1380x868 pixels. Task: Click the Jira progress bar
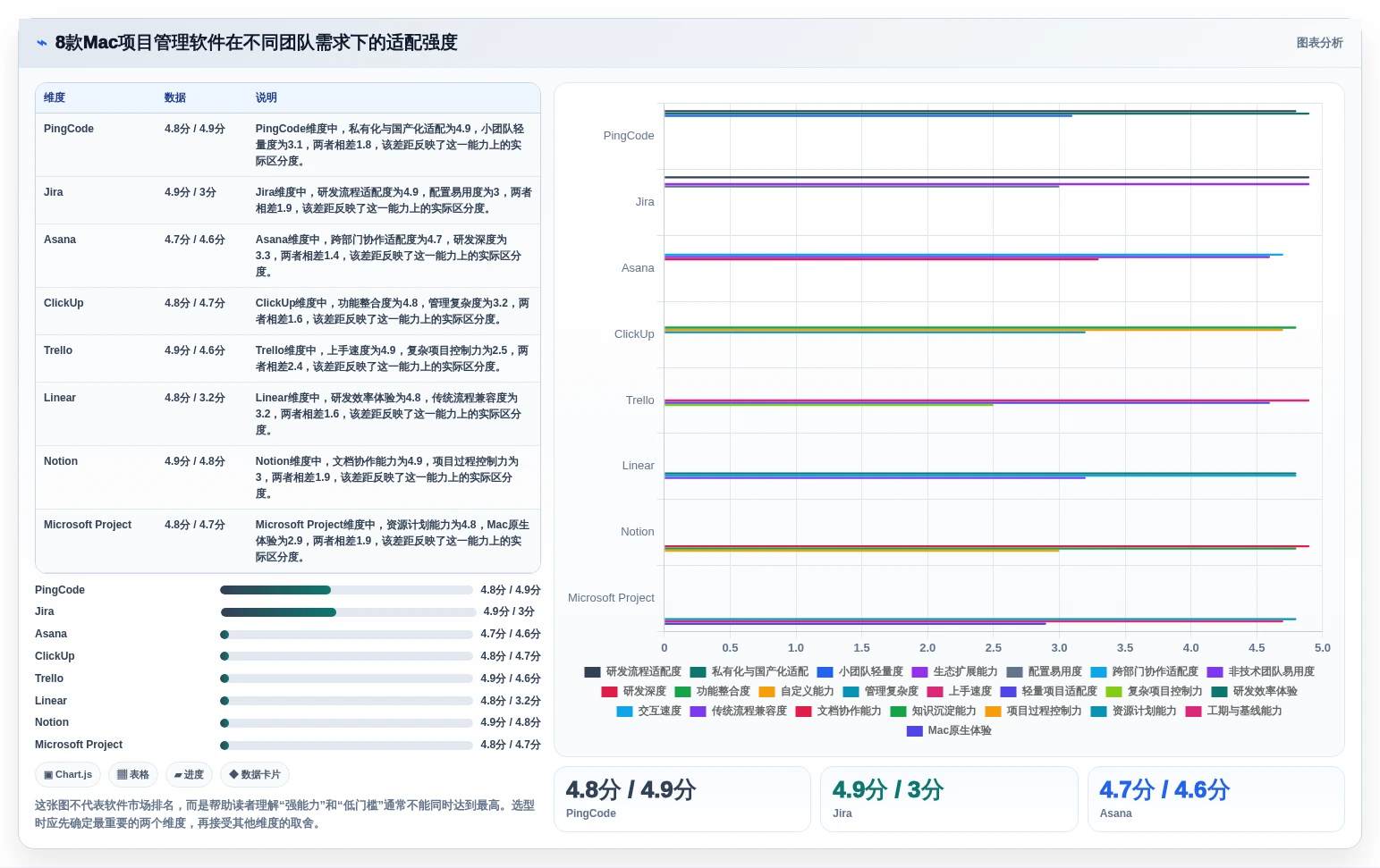[x=349, y=612]
